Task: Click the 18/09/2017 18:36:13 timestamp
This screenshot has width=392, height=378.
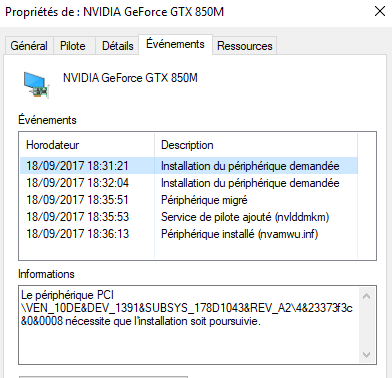Action: (x=77, y=234)
